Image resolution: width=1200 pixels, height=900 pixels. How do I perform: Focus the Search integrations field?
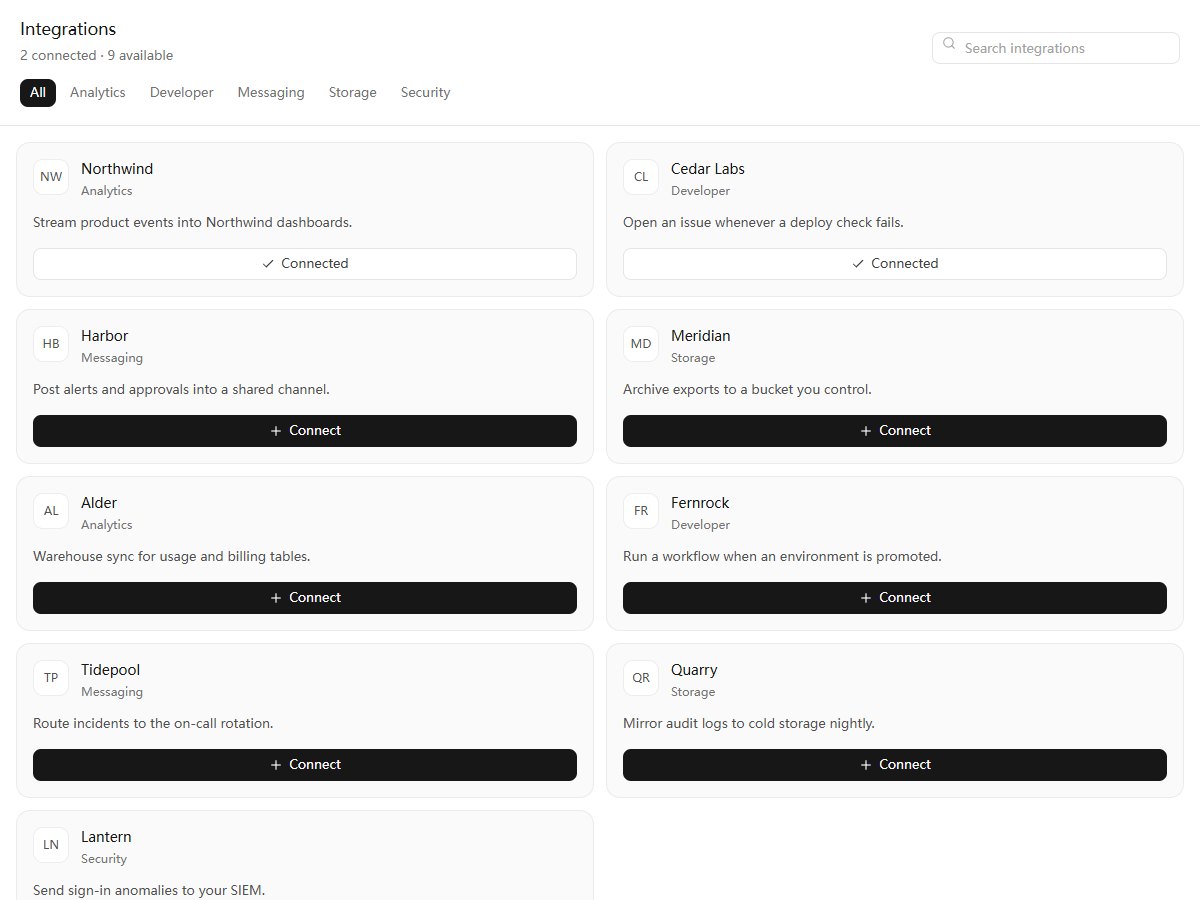pyautogui.click(x=1056, y=48)
